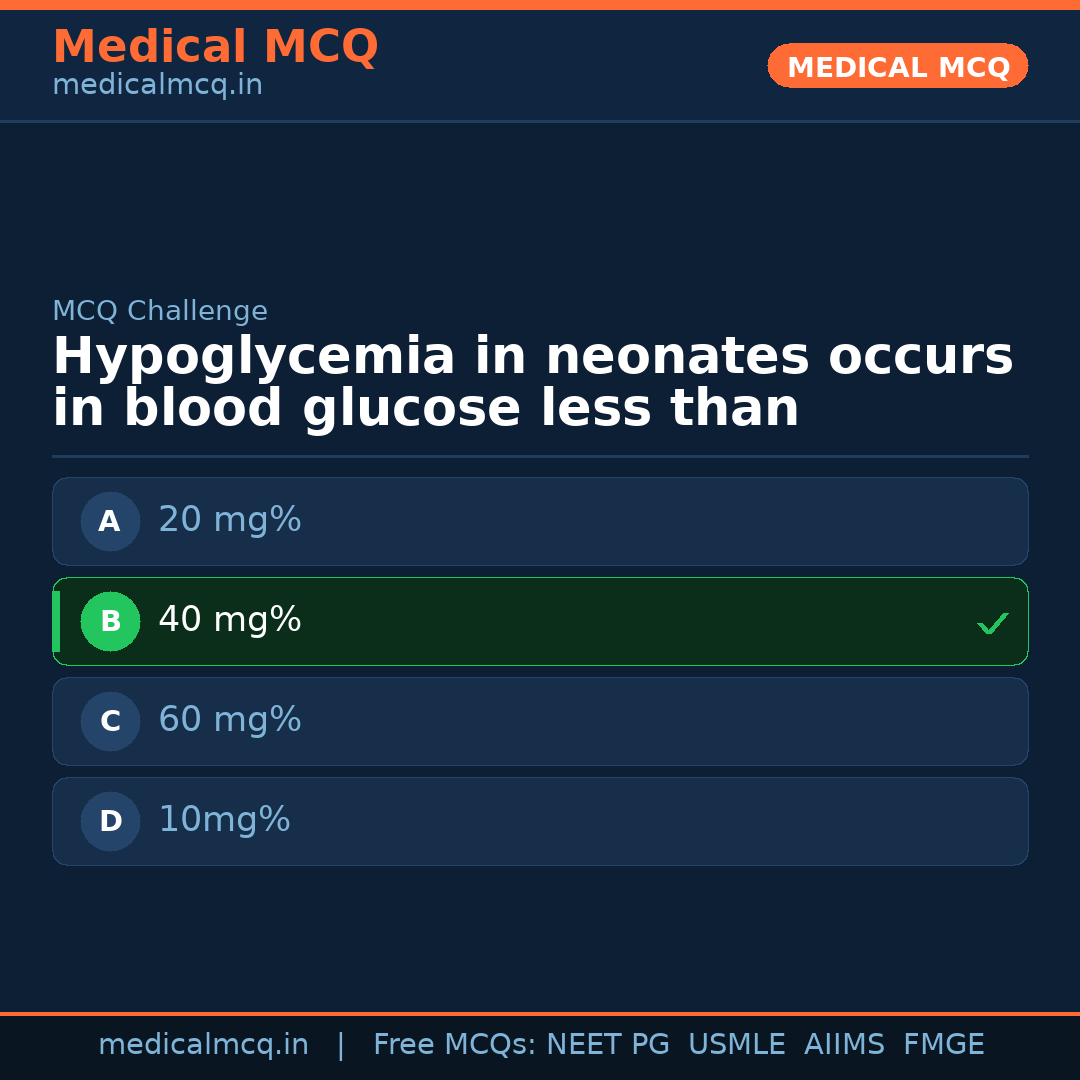Image resolution: width=1080 pixels, height=1080 pixels.
Task: Click the green checkmark on option B
Action: 992,623
